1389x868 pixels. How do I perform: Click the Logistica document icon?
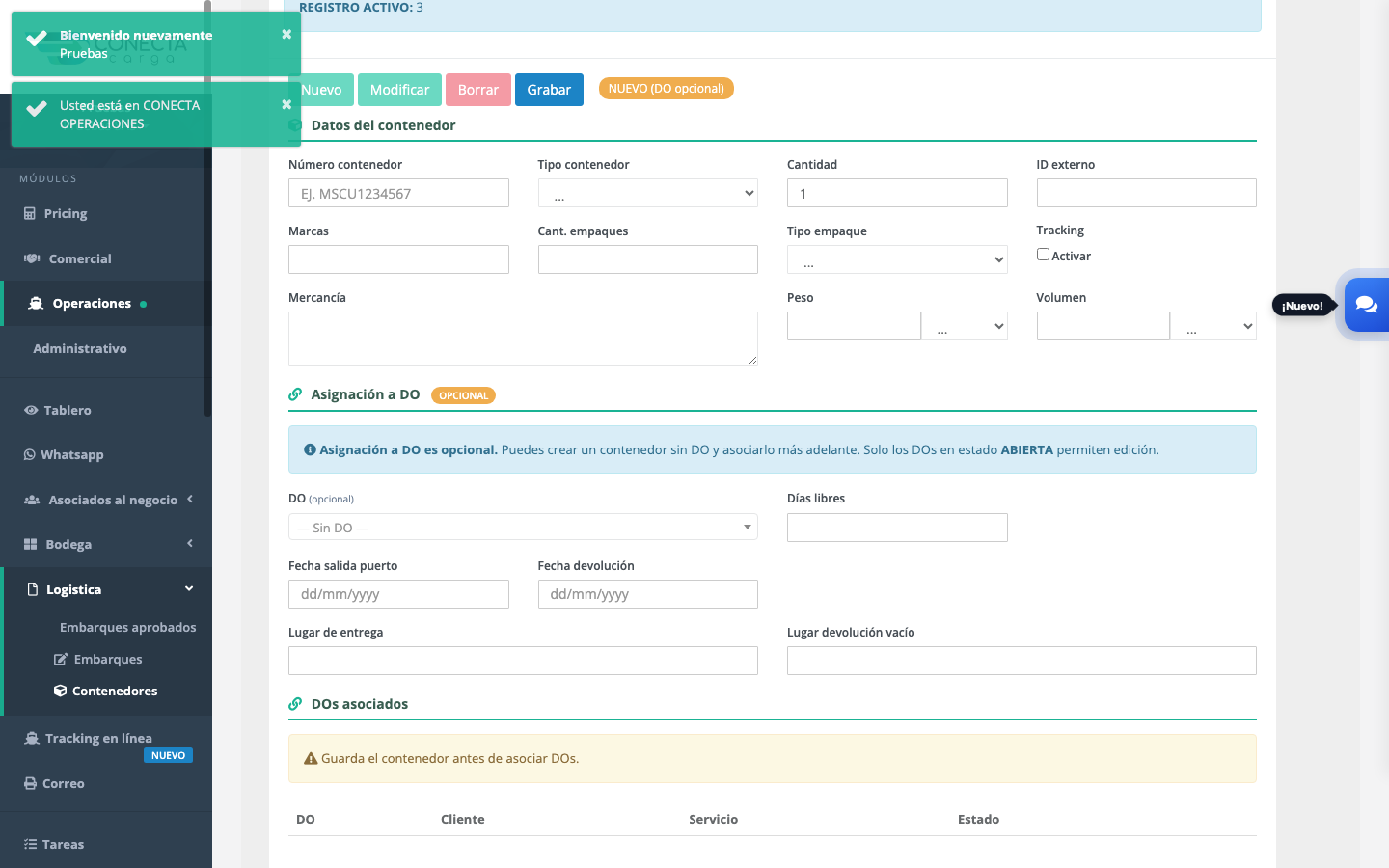pyautogui.click(x=33, y=589)
